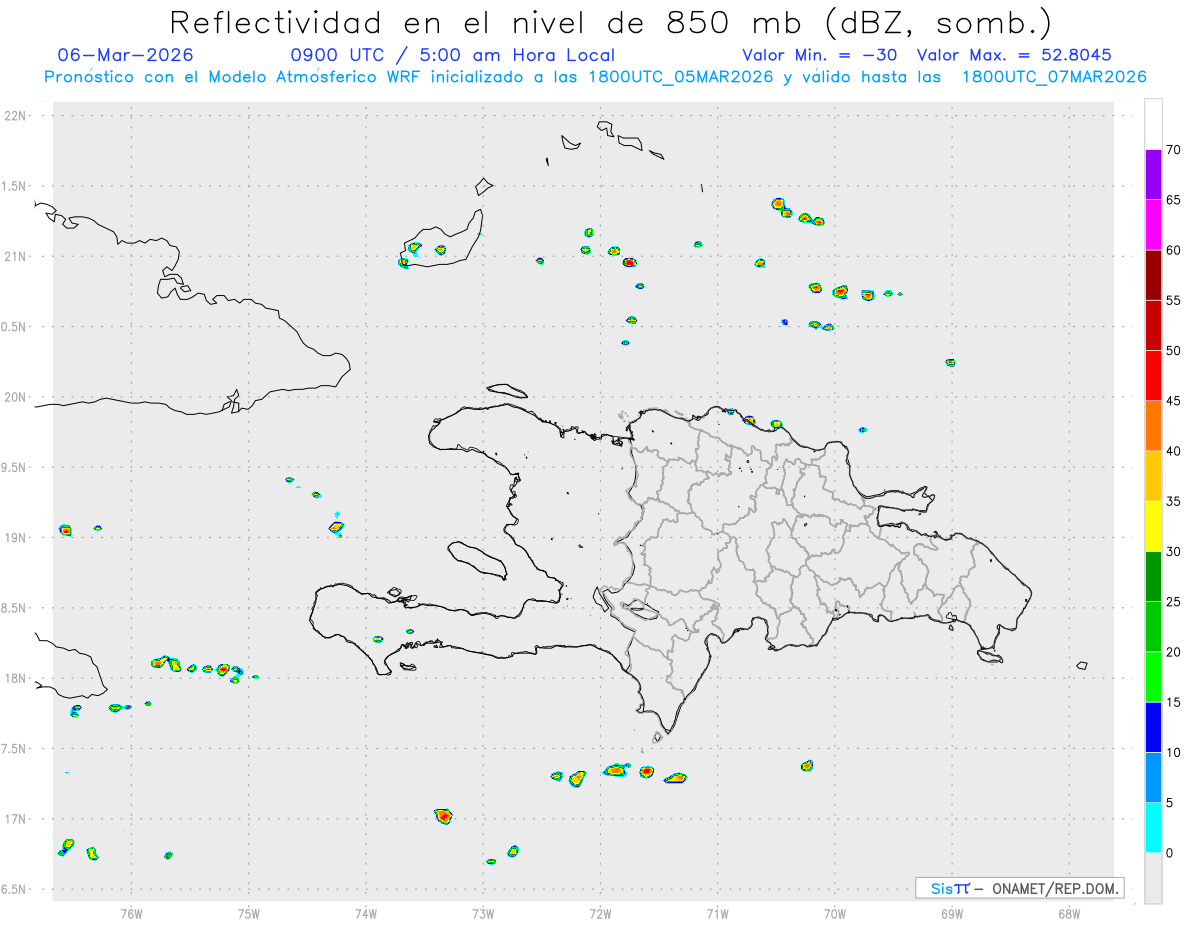Click the latitude axis label "9.5N"
Image resolution: width=1200 pixels, height=927 pixels.
(15, 467)
